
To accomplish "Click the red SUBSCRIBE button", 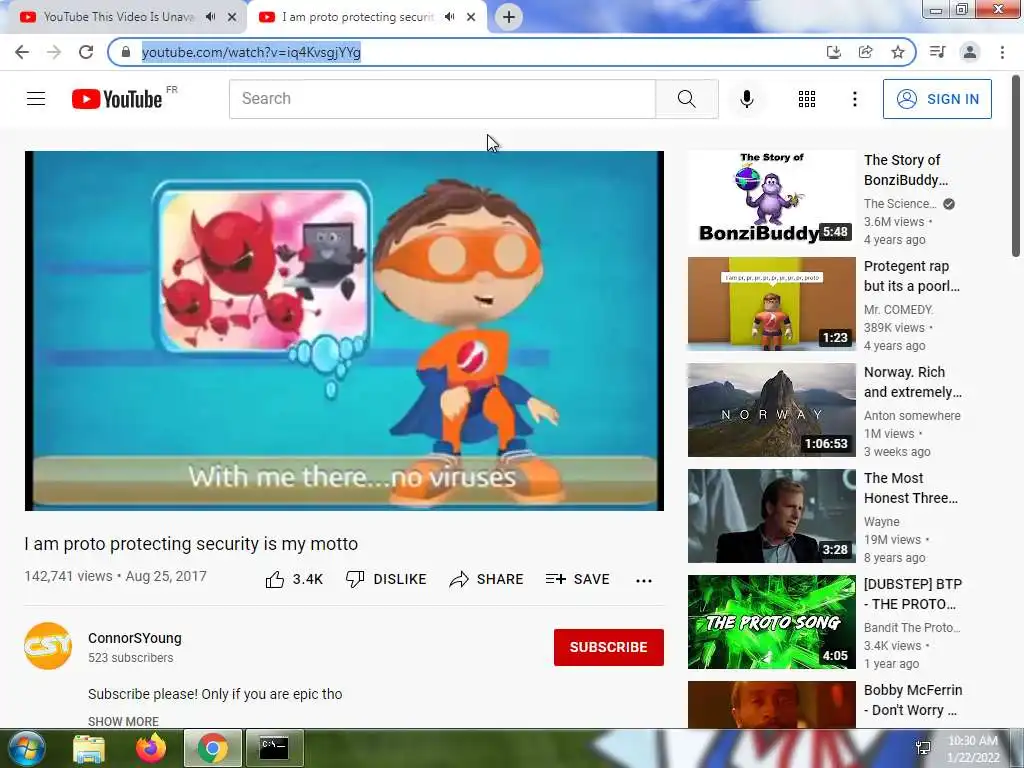I will 609,647.
